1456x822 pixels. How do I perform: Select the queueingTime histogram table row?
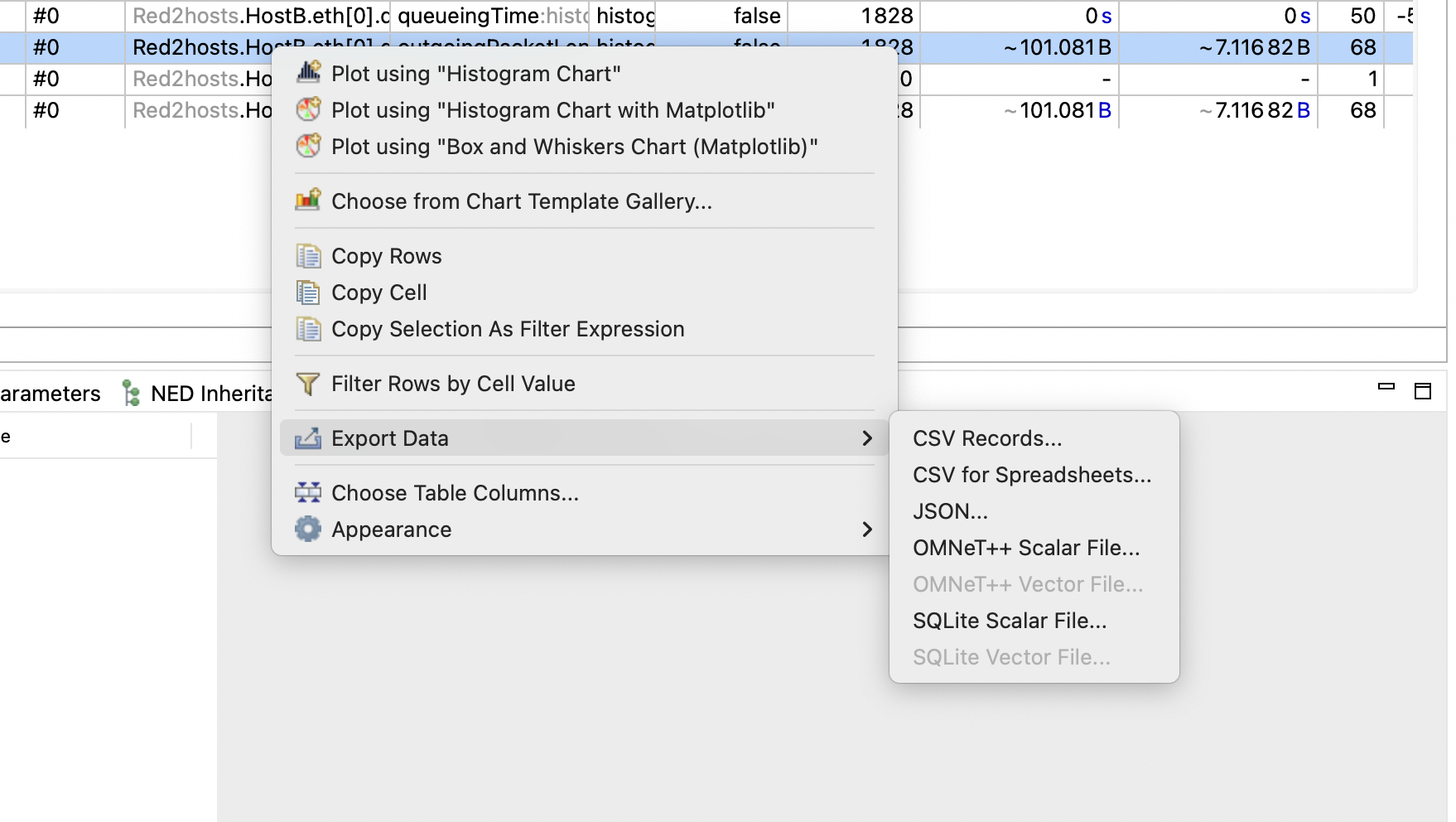[706, 16]
